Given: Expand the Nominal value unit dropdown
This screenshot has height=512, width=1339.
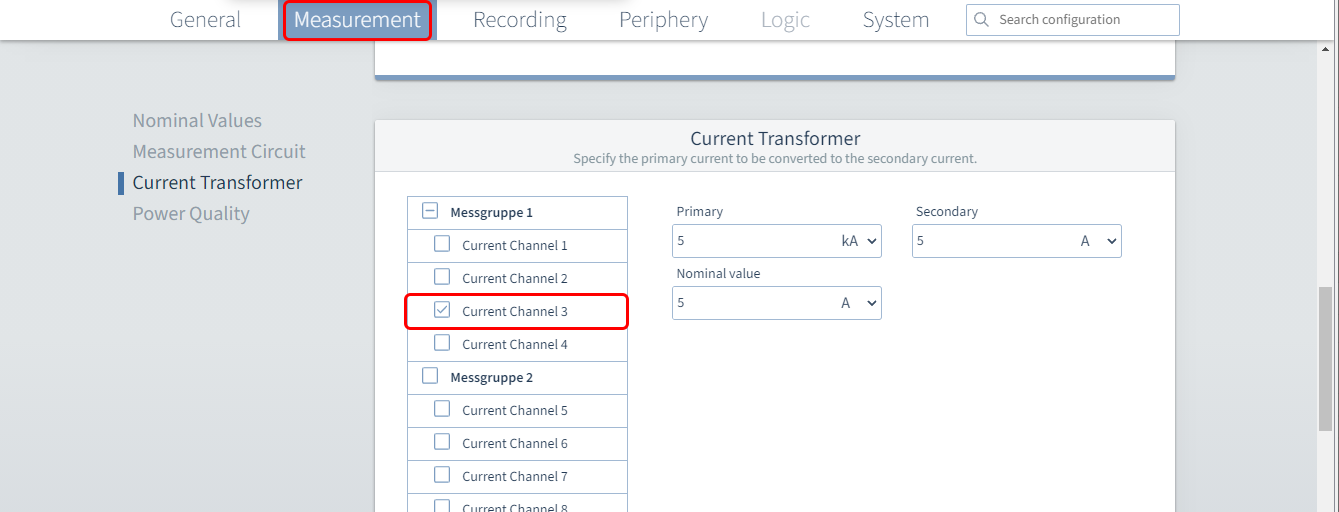Looking at the screenshot, I should tap(859, 303).
